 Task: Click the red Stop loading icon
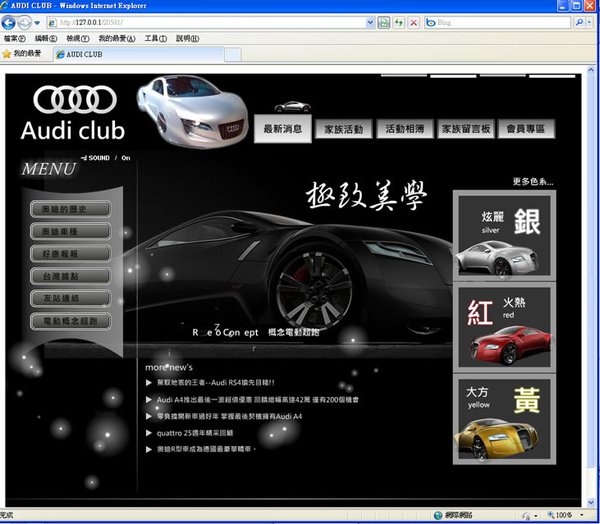point(414,23)
